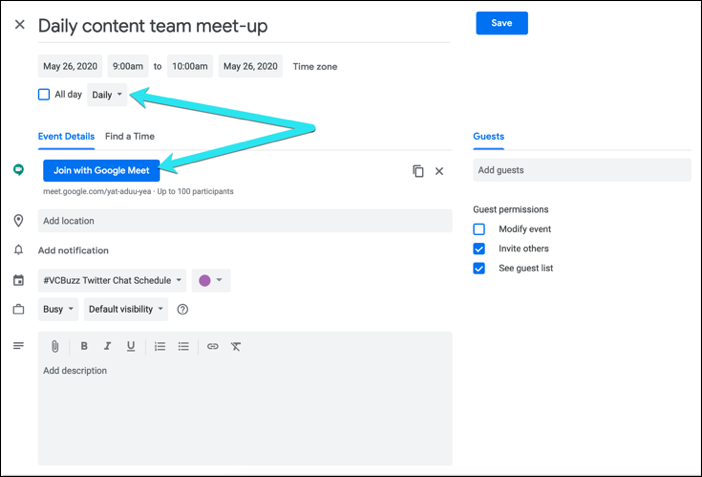702x477 pixels.
Task: Enable the All day checkbox
Action: pyautogui.click(x=44, y=95)
